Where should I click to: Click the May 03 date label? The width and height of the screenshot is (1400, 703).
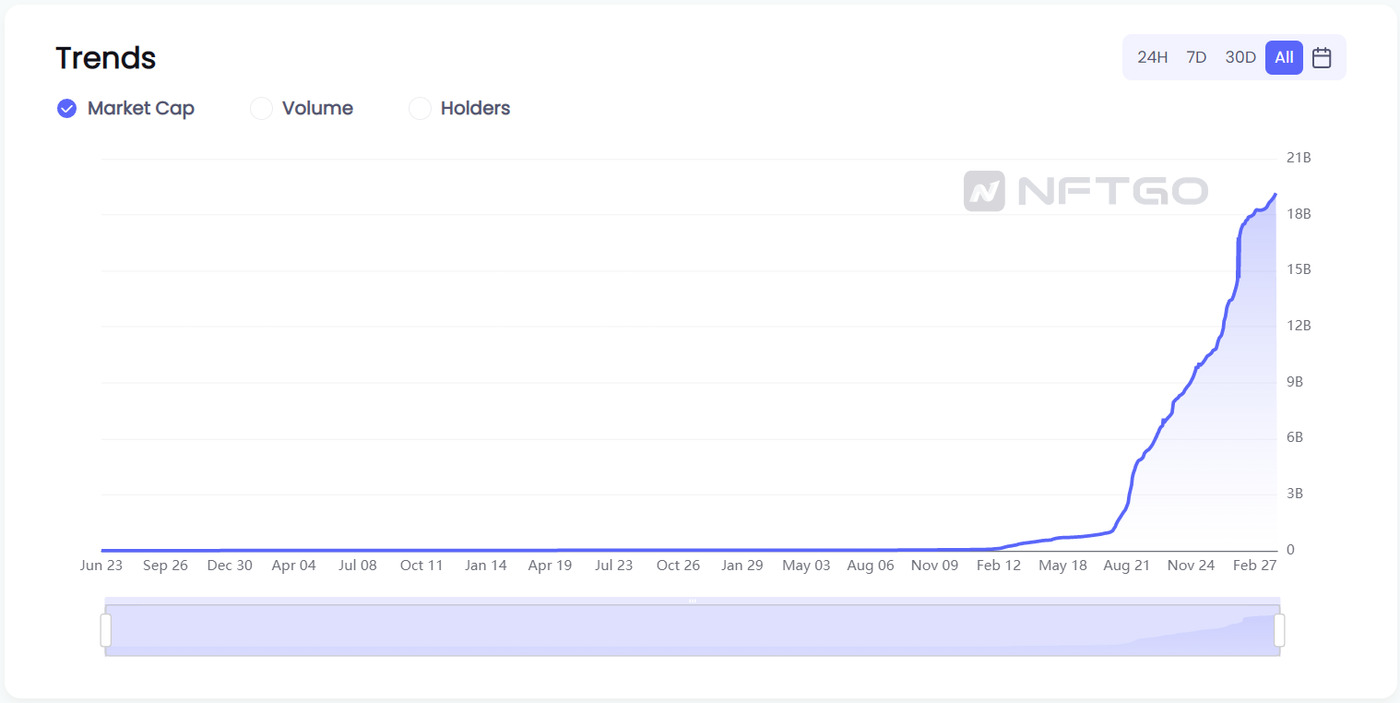(x=806, y=565)
